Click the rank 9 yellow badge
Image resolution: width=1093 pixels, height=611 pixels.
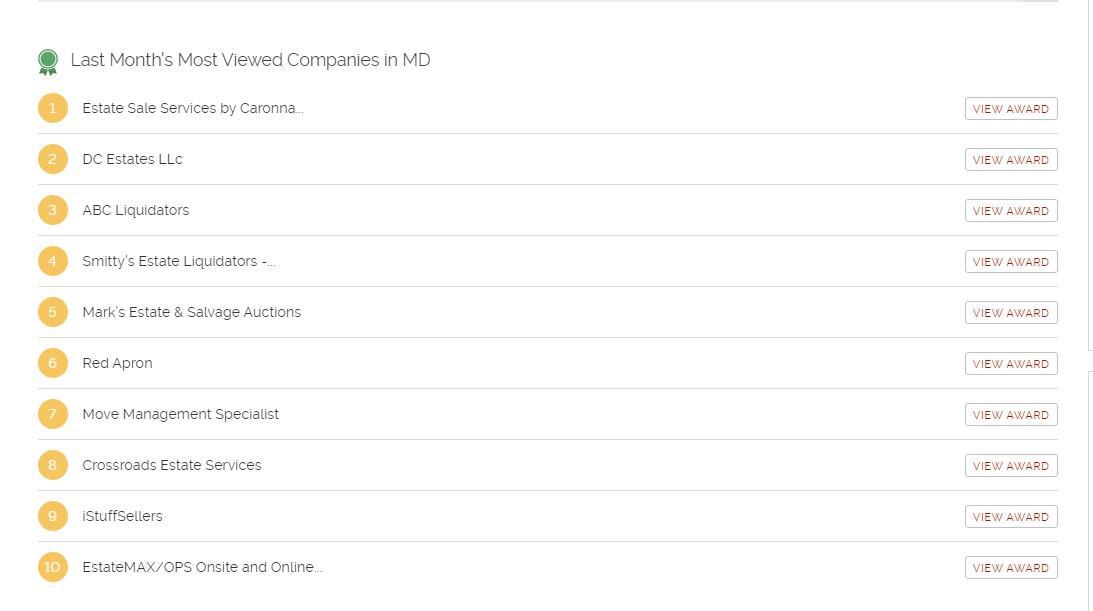coord(53,516)
